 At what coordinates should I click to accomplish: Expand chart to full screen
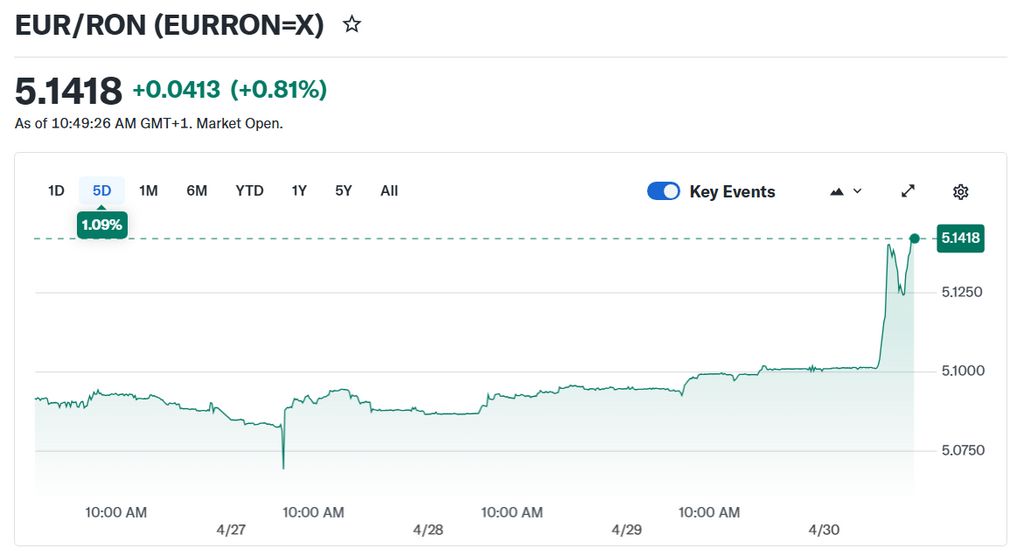coord(908,191)
